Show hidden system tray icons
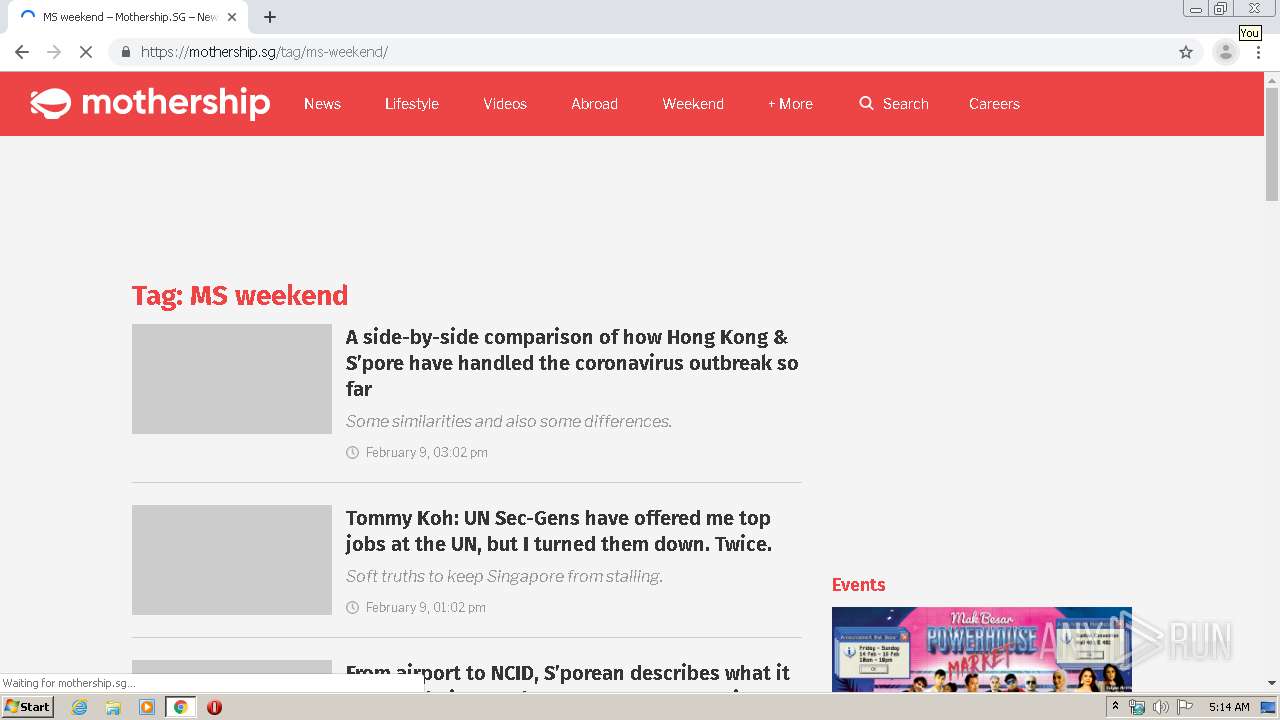This screenshot has width=1280, height=720. [1115, 707]
